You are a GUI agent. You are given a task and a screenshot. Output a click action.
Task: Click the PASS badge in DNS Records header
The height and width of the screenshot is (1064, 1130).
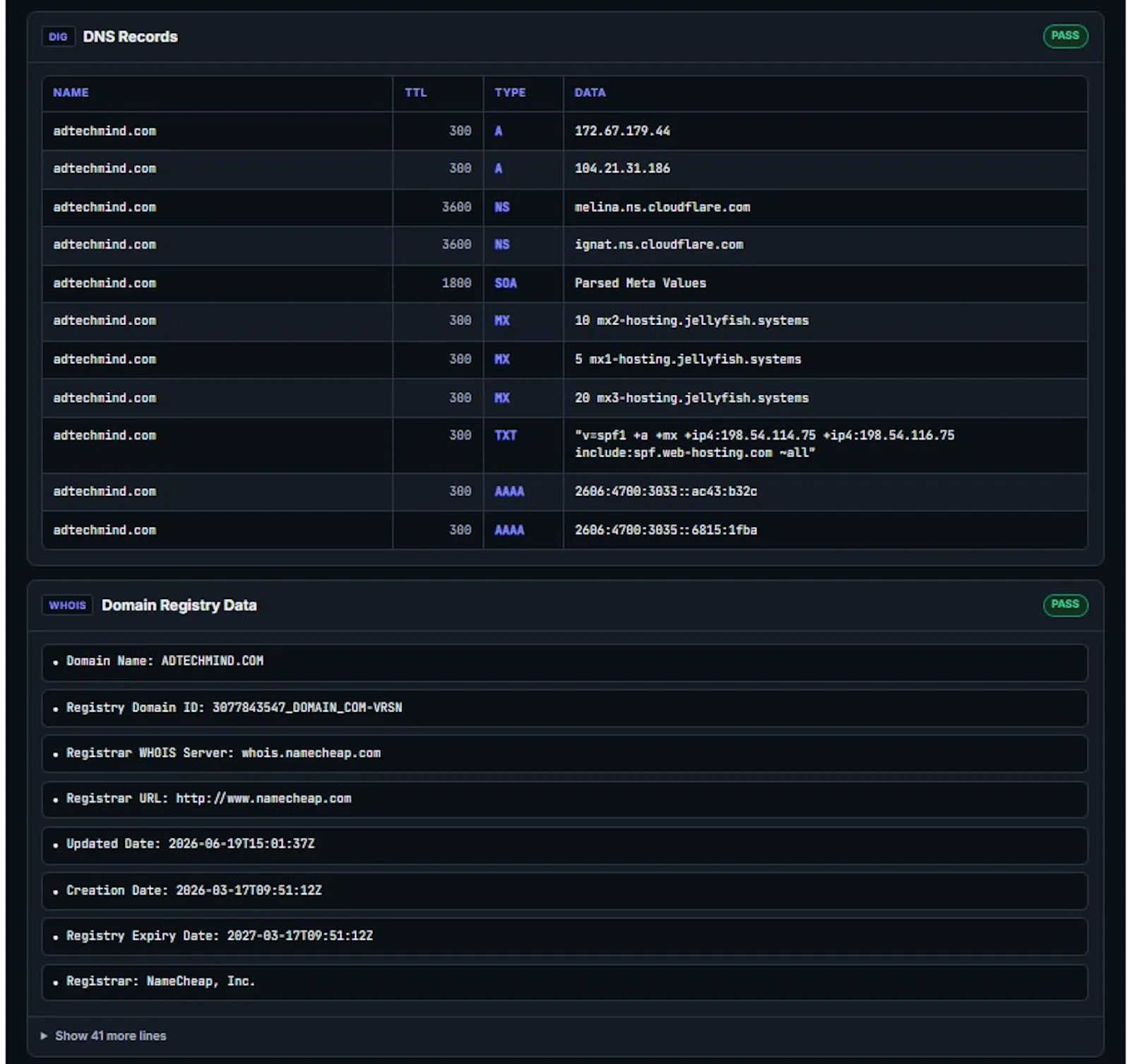coord(1065,36)
